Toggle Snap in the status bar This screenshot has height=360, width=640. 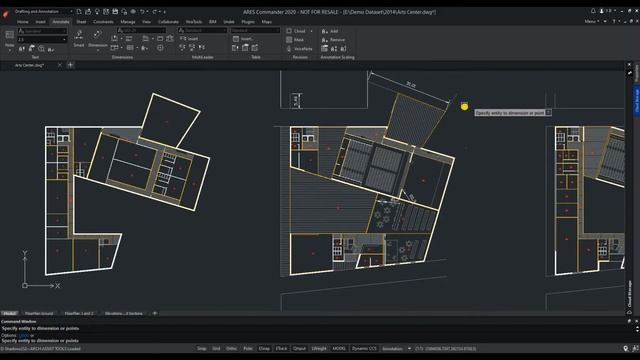(202, 349)
